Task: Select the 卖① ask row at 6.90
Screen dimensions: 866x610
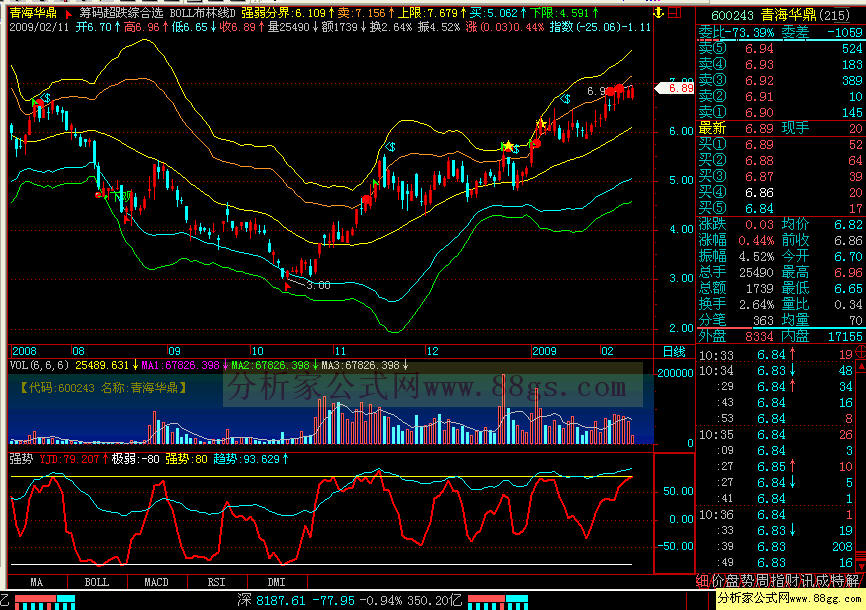Action: click(x=780, y=113)
